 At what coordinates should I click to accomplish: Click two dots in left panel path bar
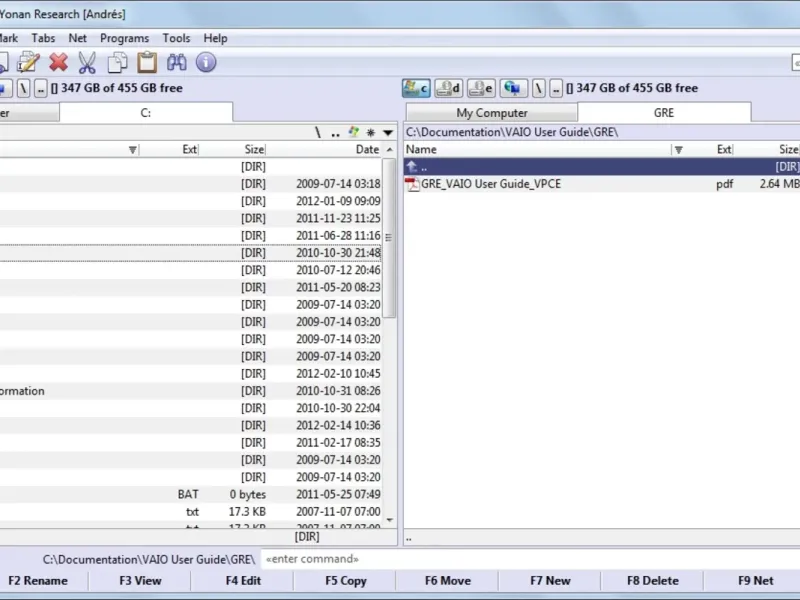tap(335, 134)
